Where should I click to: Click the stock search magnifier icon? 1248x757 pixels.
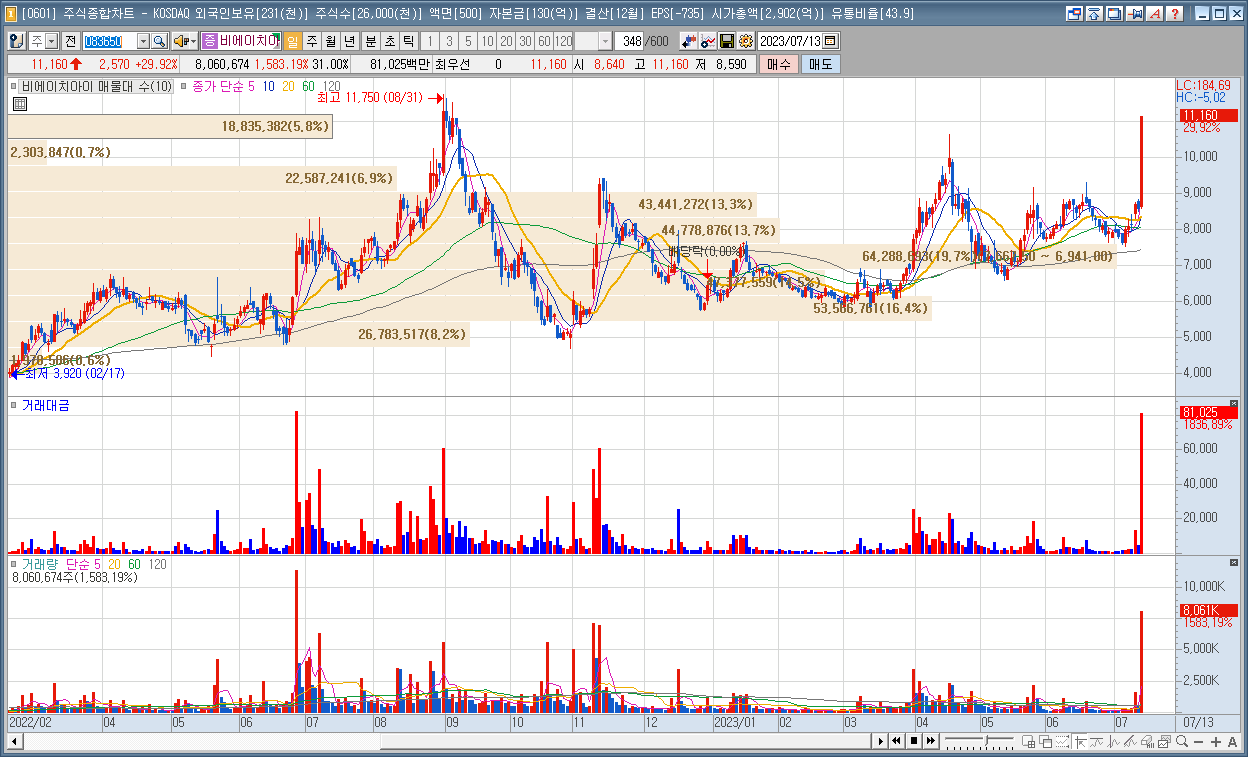click(x=159, y=41)
